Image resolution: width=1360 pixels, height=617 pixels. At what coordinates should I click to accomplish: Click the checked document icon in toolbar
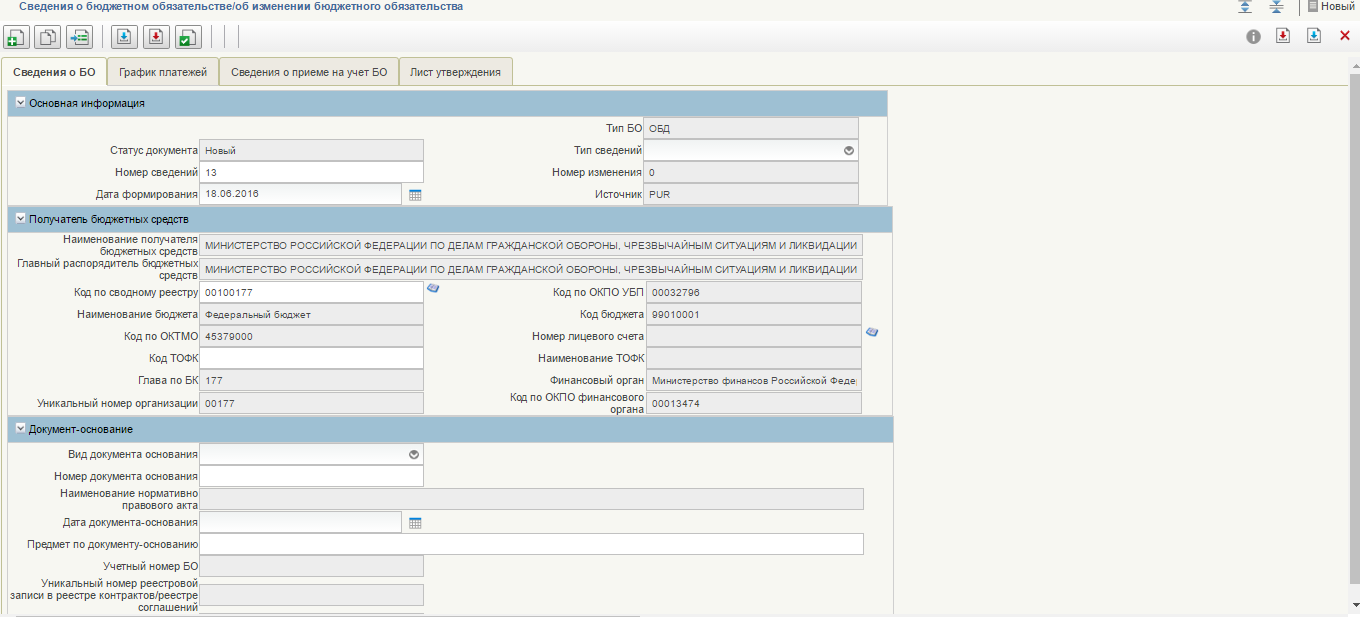click(187, 38)
